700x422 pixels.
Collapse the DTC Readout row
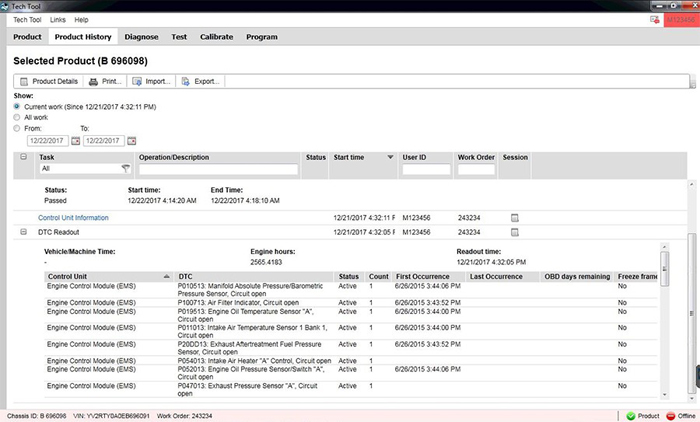(x=24, y=232)
